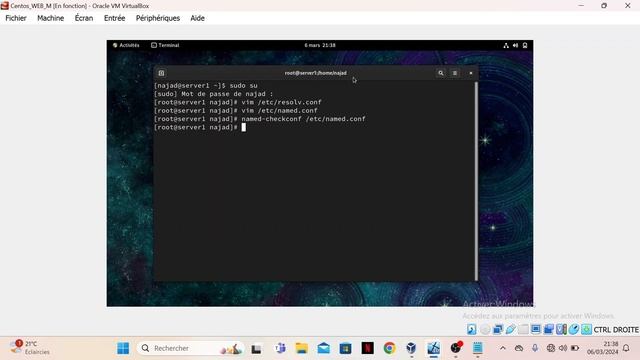Image resolution: width=640 pixels, height=360 pixels.
Task: Open Microsoft Teams from the taskbar
Action: coord(280,348)
